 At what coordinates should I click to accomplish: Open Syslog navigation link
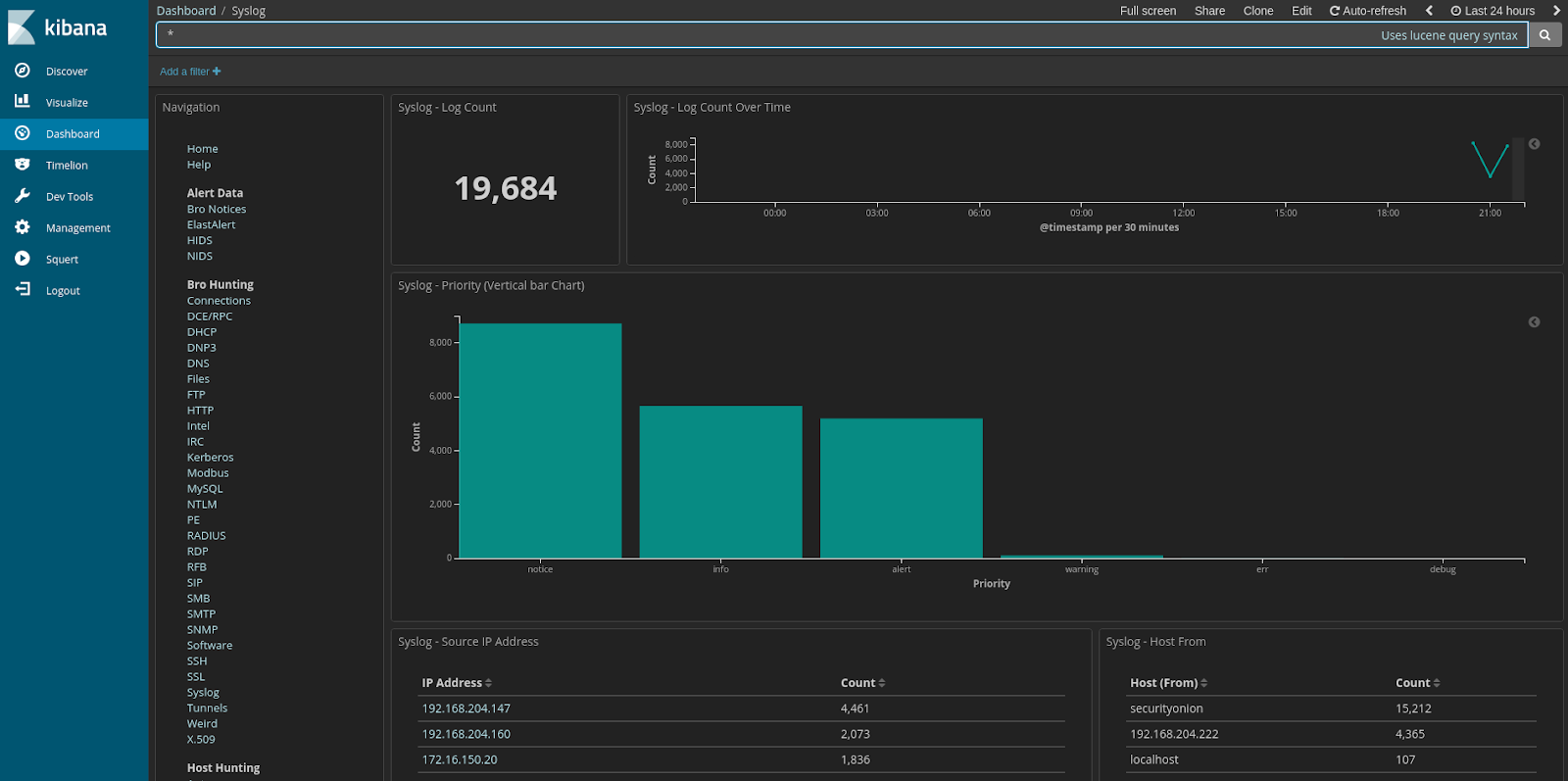point(203,693)
